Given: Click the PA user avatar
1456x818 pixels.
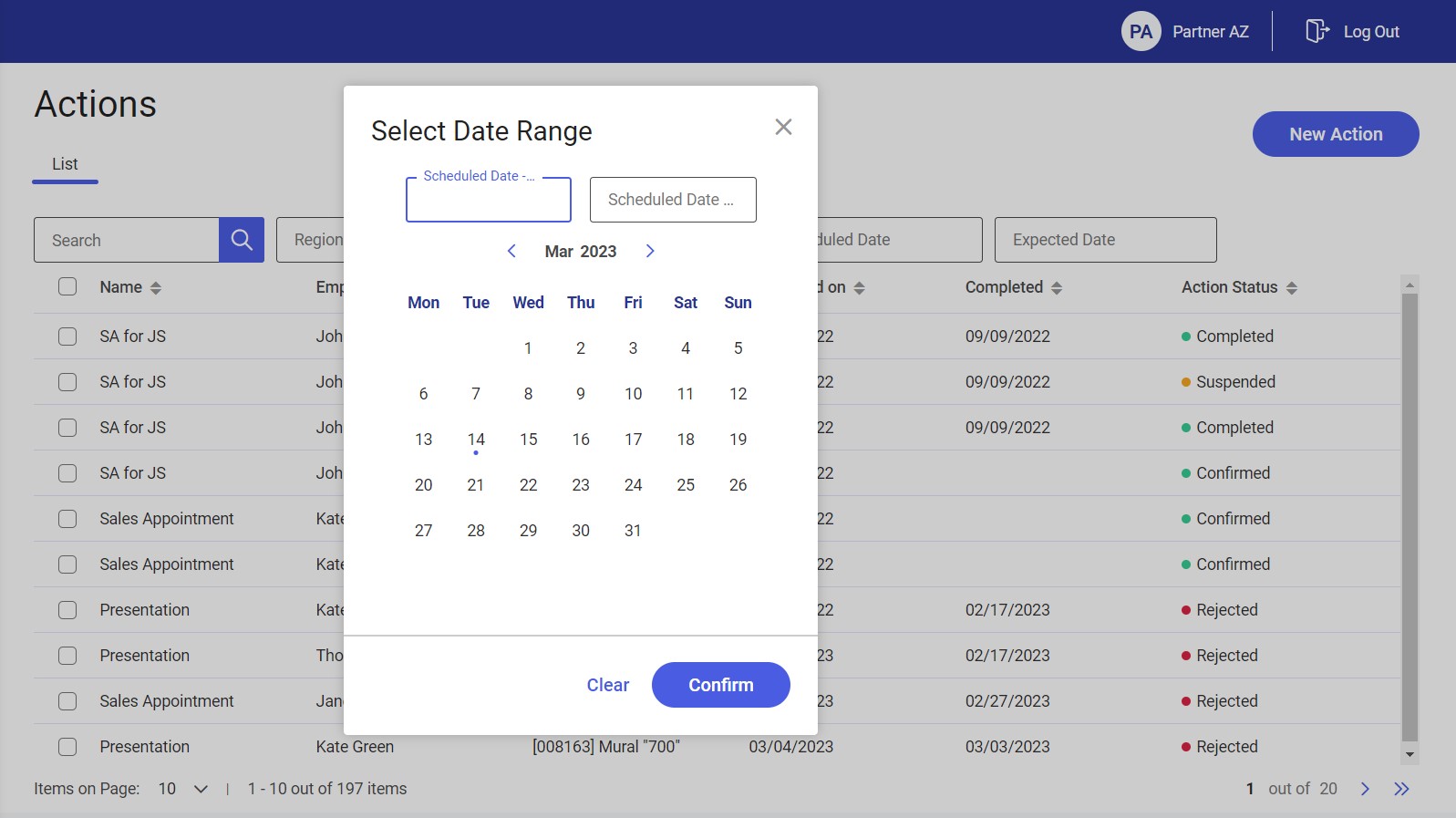Looking at the screenshot, I should point(1141,31).
